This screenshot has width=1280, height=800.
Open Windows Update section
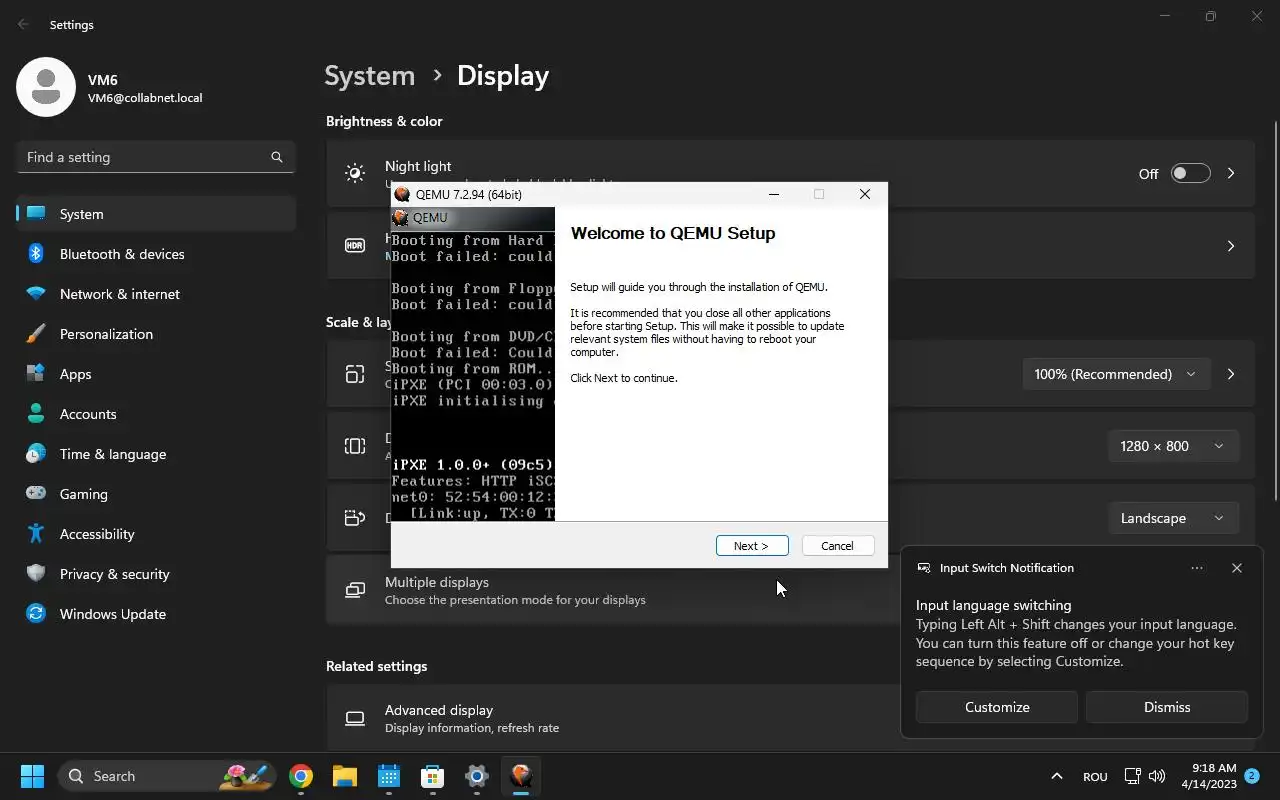[x=156, y=614]
